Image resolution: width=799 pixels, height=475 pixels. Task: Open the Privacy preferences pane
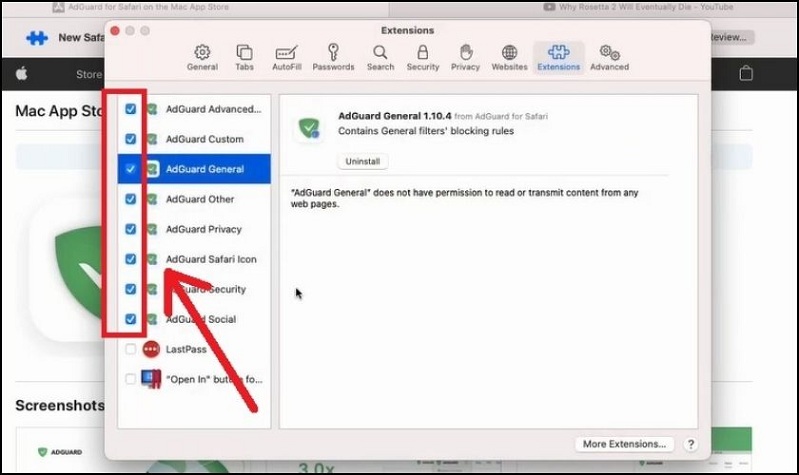coord(465,57)
